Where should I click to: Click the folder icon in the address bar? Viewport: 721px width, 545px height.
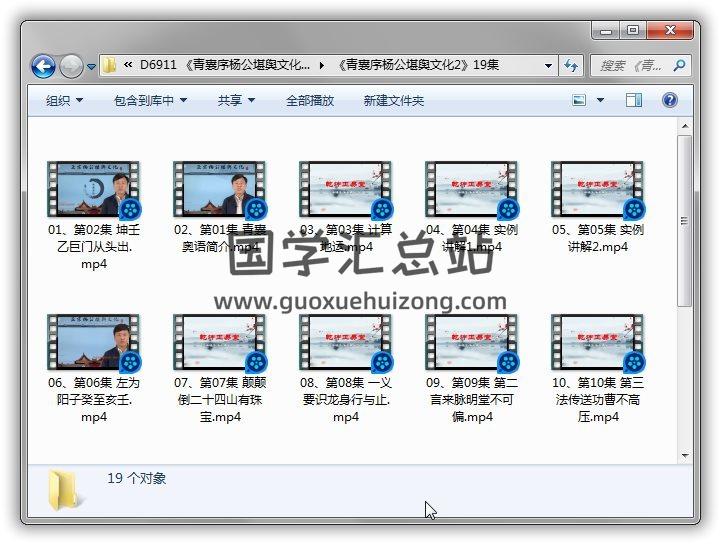click(110, 66)
